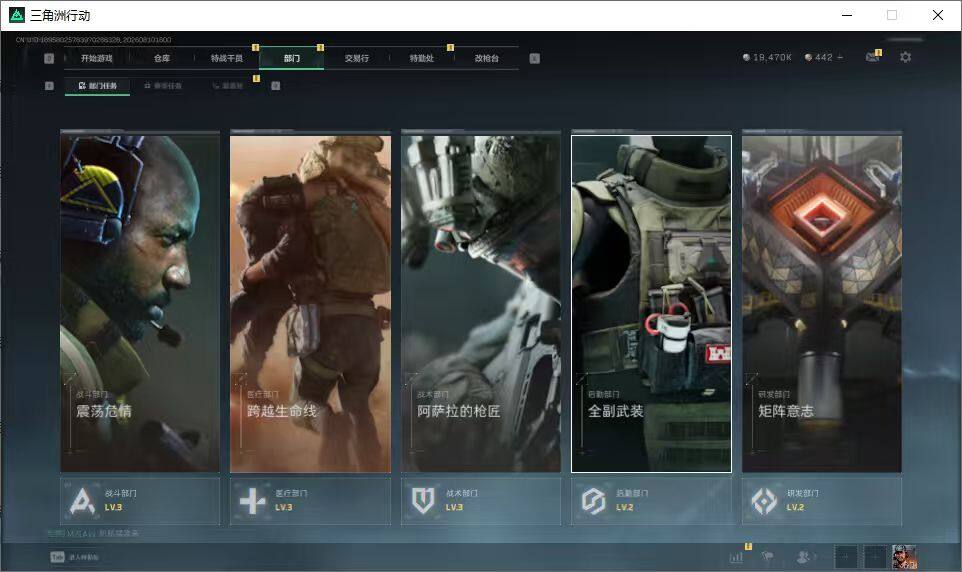This screenshot has height=572, width=962.
Task: Open the 矩阵意志 research department card
Action: (x=822, y=304)
